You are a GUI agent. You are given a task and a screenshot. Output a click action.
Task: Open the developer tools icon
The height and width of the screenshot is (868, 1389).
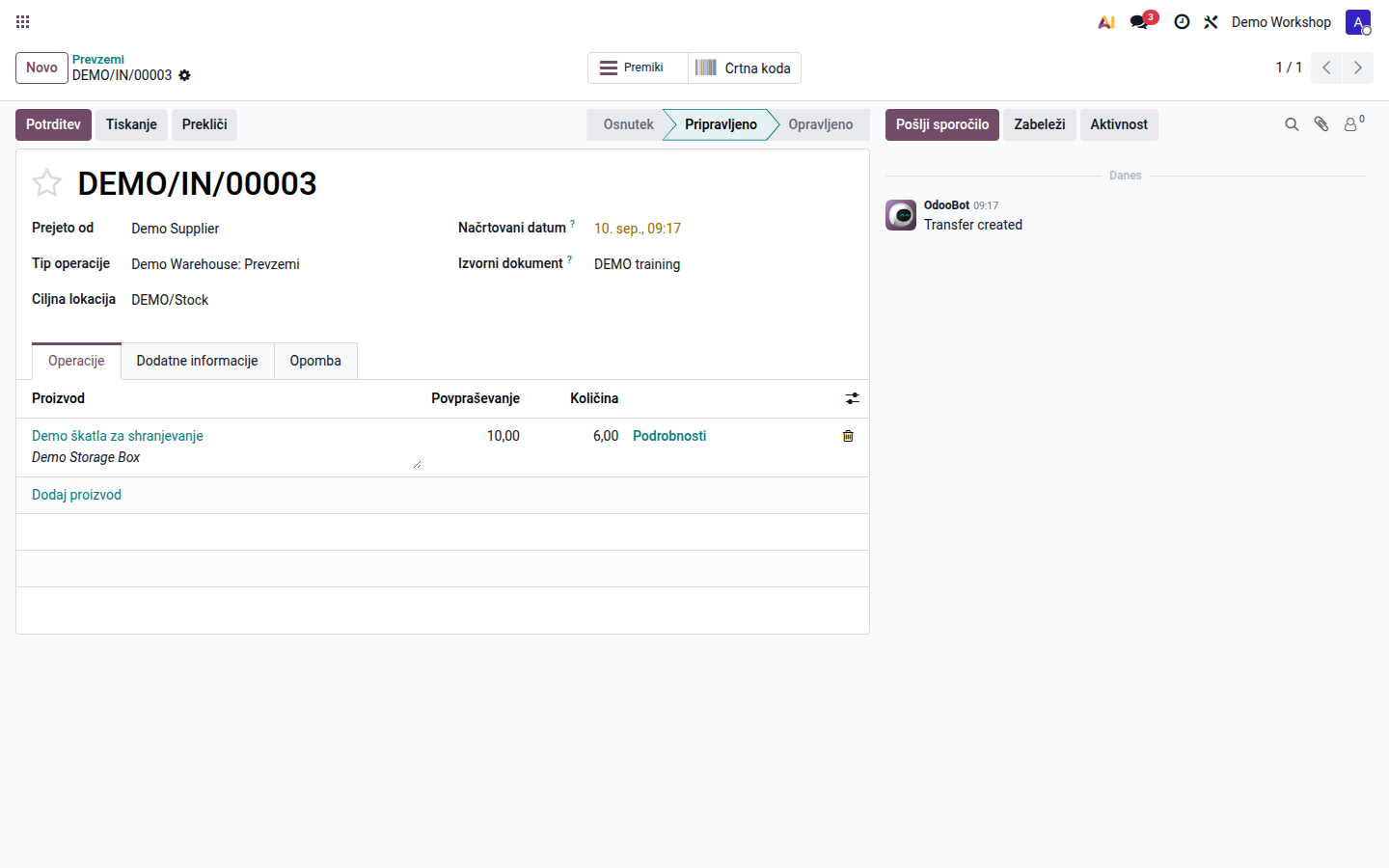[x=1211, y=21]
